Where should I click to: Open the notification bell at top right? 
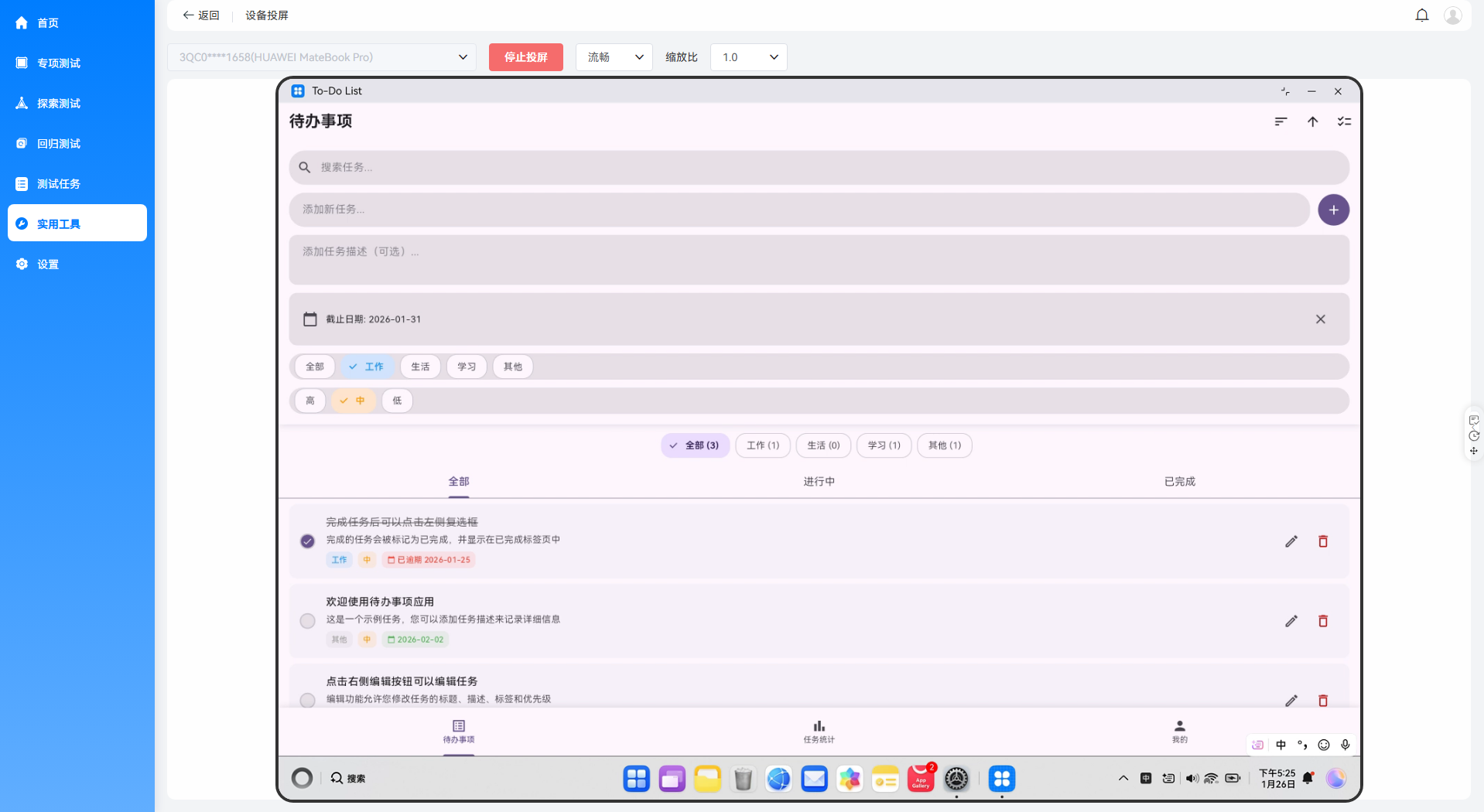1421,15
